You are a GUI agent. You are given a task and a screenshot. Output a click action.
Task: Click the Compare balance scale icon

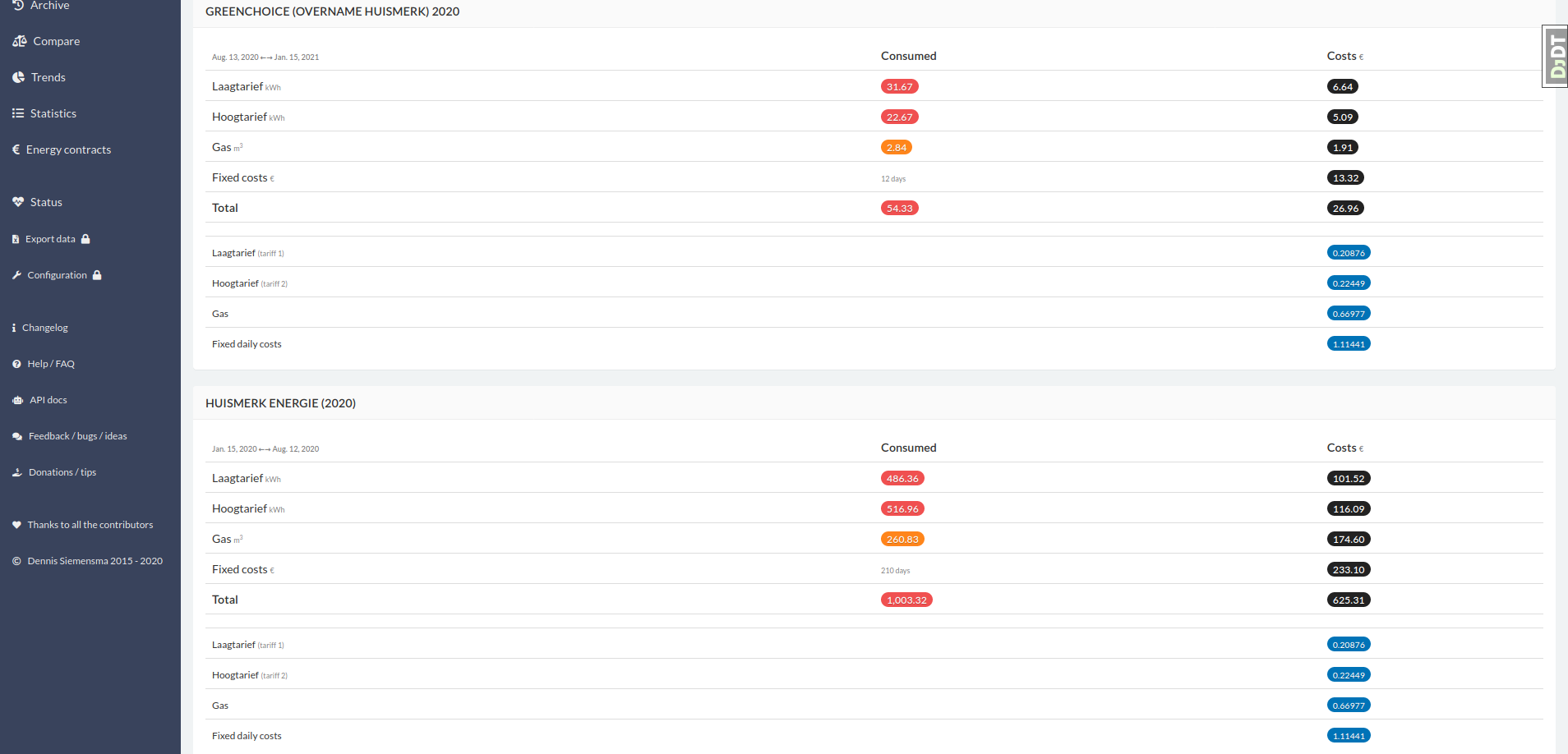[x=20, y=41]
